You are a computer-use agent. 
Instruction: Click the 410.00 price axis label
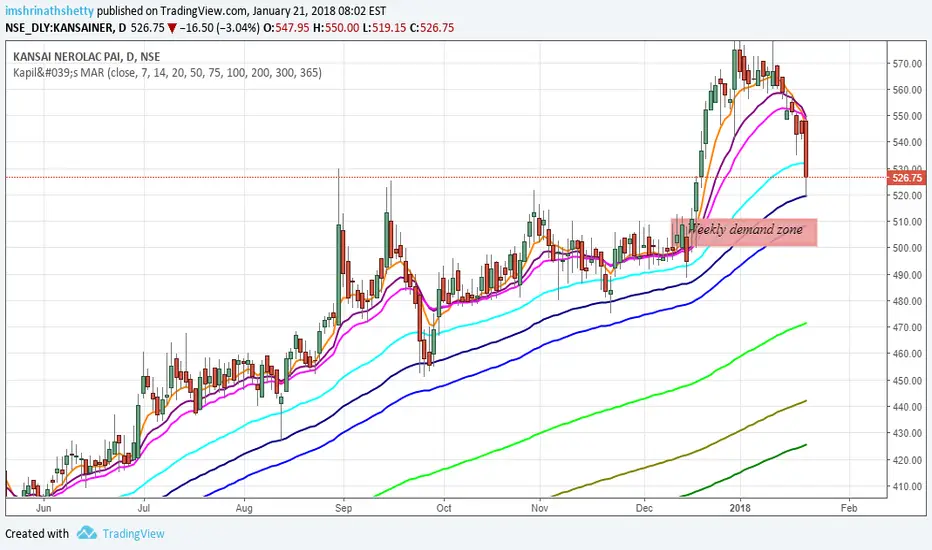907,486
